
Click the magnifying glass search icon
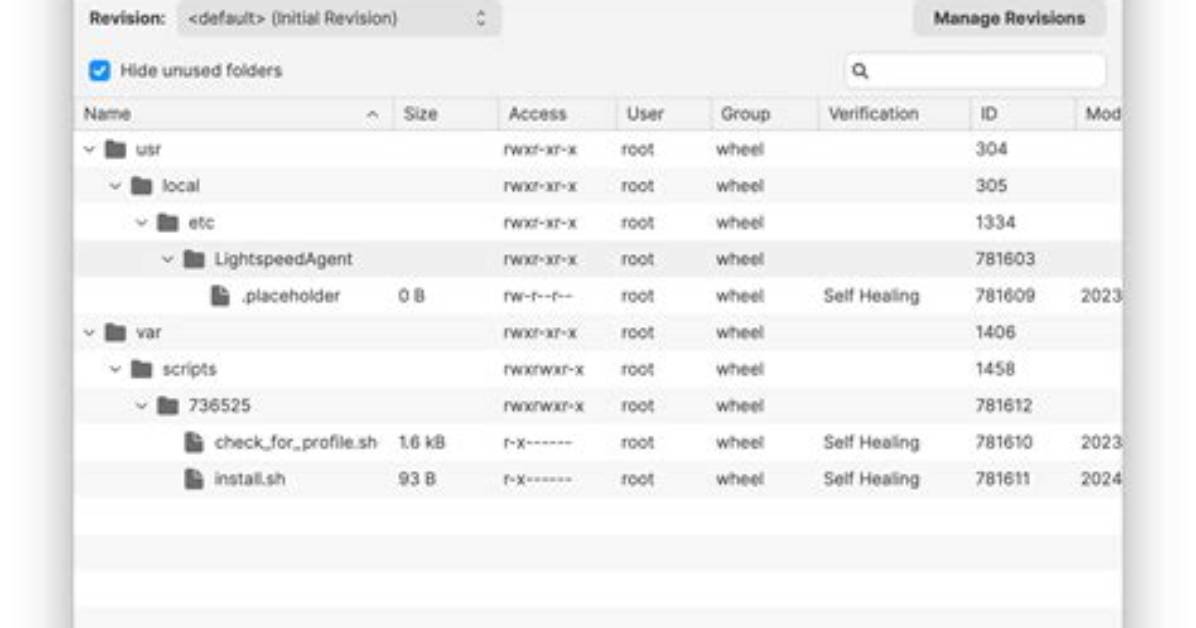pos(860,71)
